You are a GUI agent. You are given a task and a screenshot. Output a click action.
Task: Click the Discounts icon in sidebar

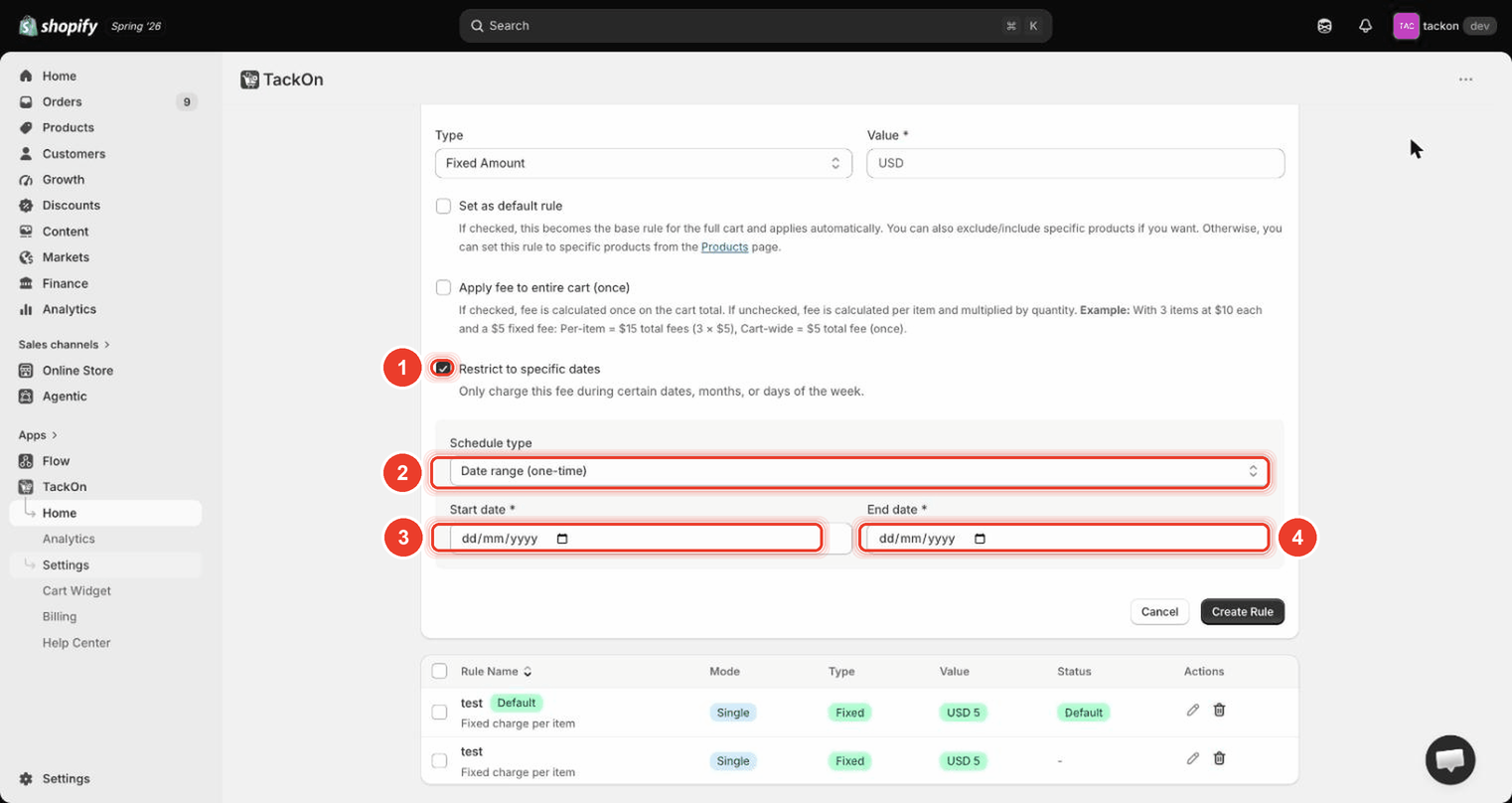point(26,206)
